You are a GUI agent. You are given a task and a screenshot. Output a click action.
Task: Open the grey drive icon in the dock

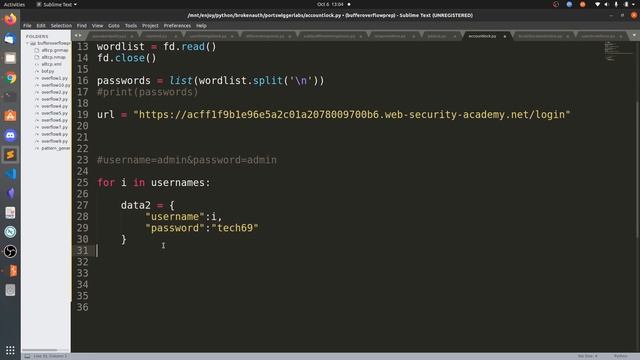(x=10, y=290)
